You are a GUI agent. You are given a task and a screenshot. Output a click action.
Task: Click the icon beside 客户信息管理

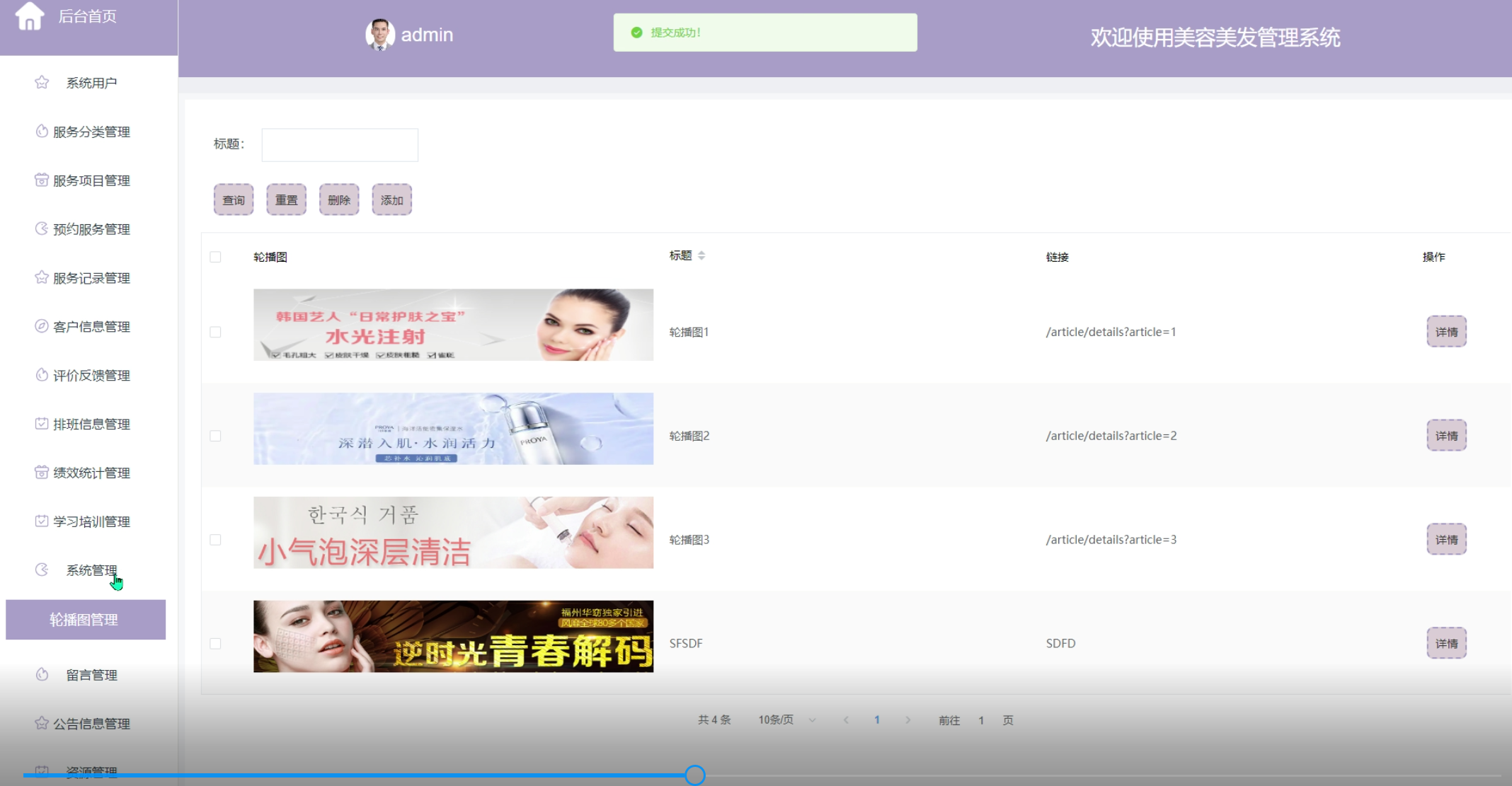click(x=42, y=325)
